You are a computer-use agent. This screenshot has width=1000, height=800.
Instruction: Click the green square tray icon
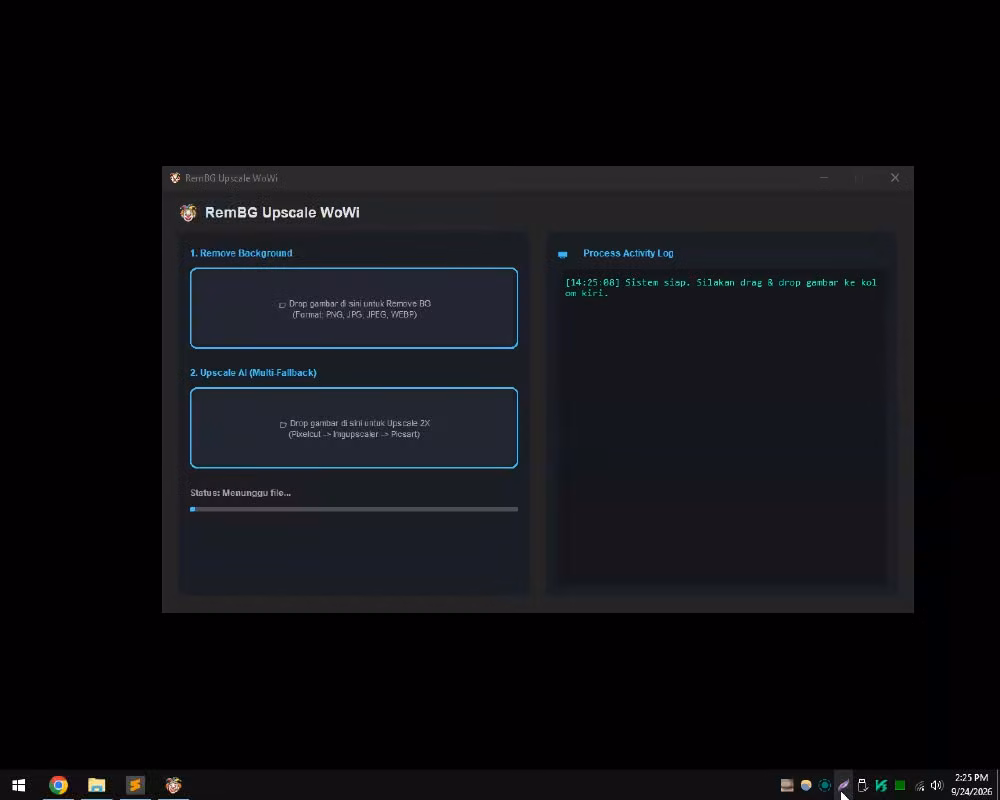point(900,785)
